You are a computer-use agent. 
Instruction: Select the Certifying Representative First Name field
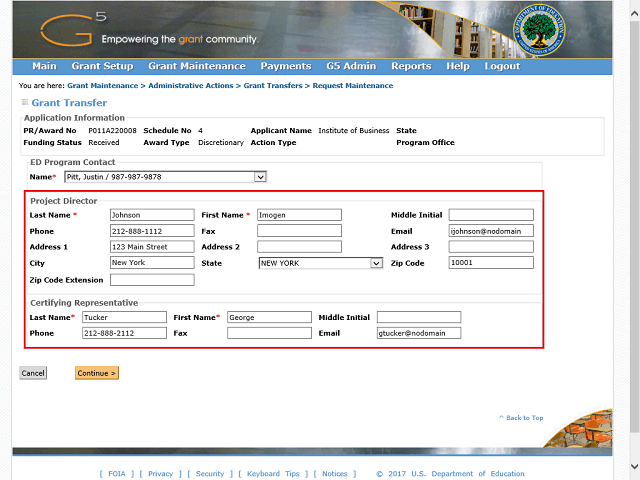pos(269,317)
